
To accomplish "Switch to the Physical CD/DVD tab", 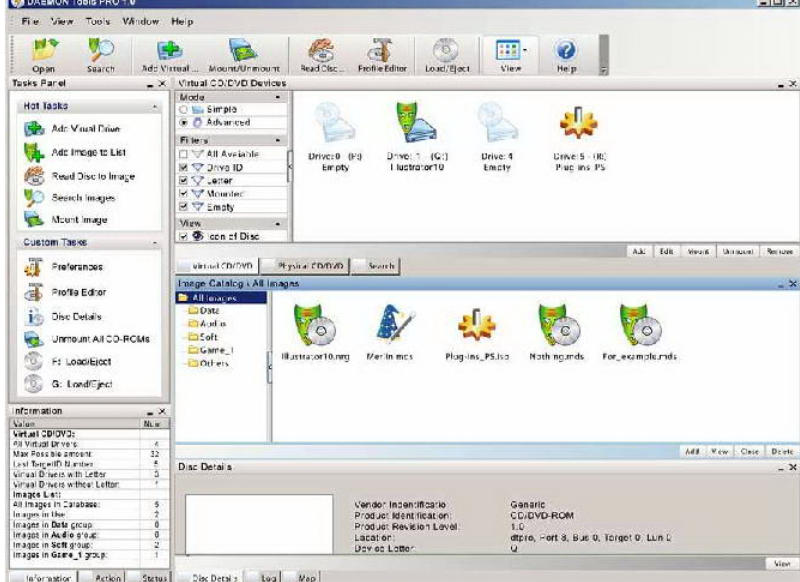I will point(305,266).
